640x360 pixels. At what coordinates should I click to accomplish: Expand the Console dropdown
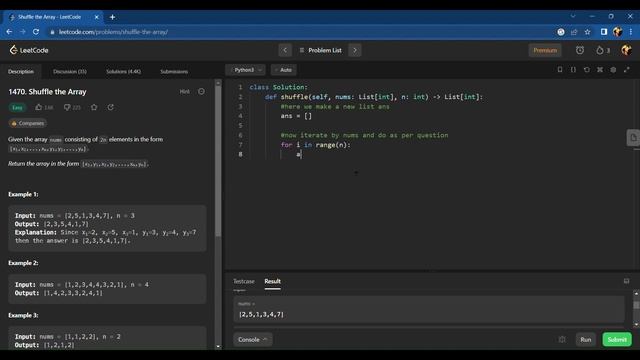[x=253, y=340]
